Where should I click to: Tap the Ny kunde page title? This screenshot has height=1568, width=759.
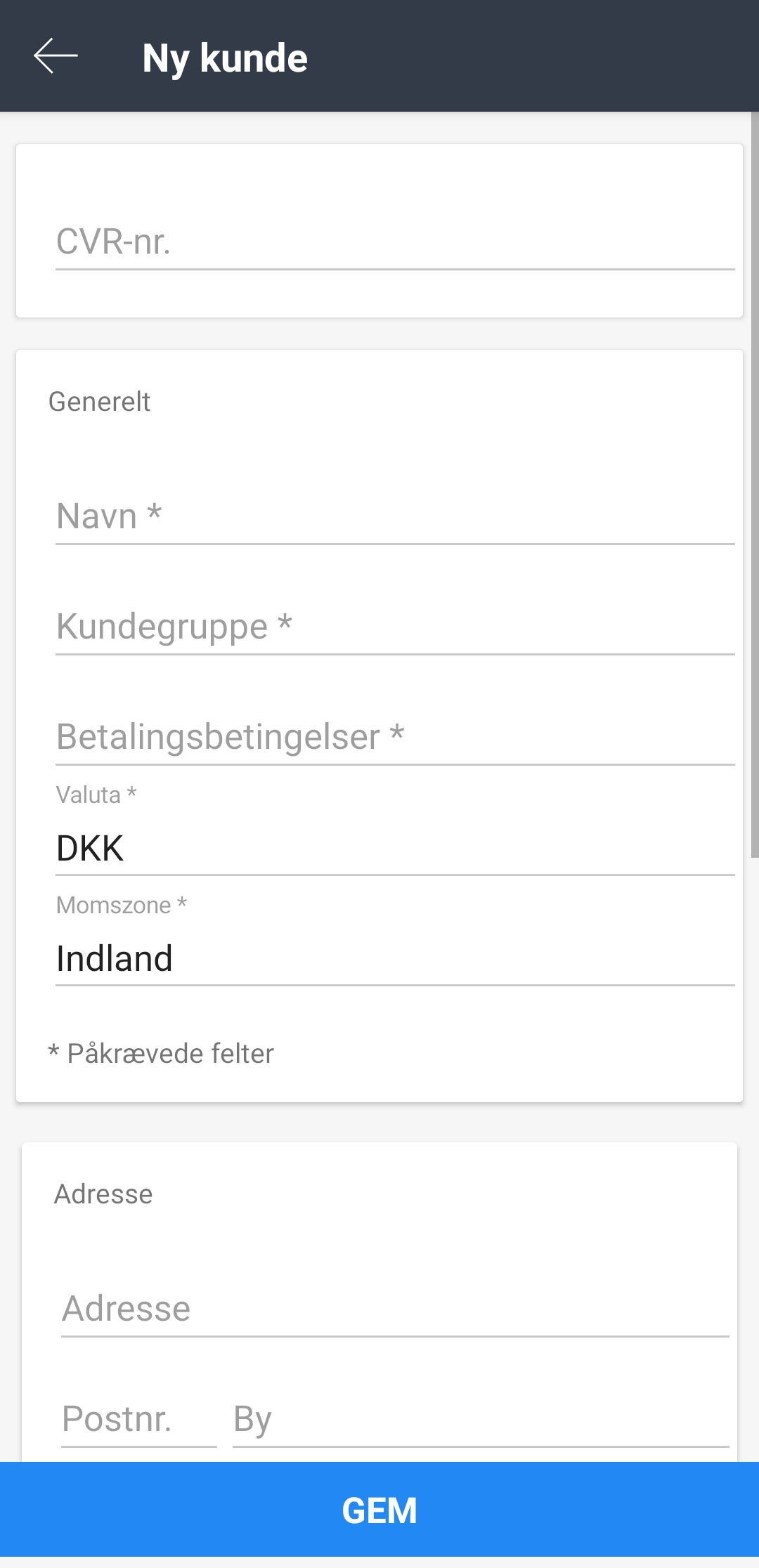[x=225, y=58]
